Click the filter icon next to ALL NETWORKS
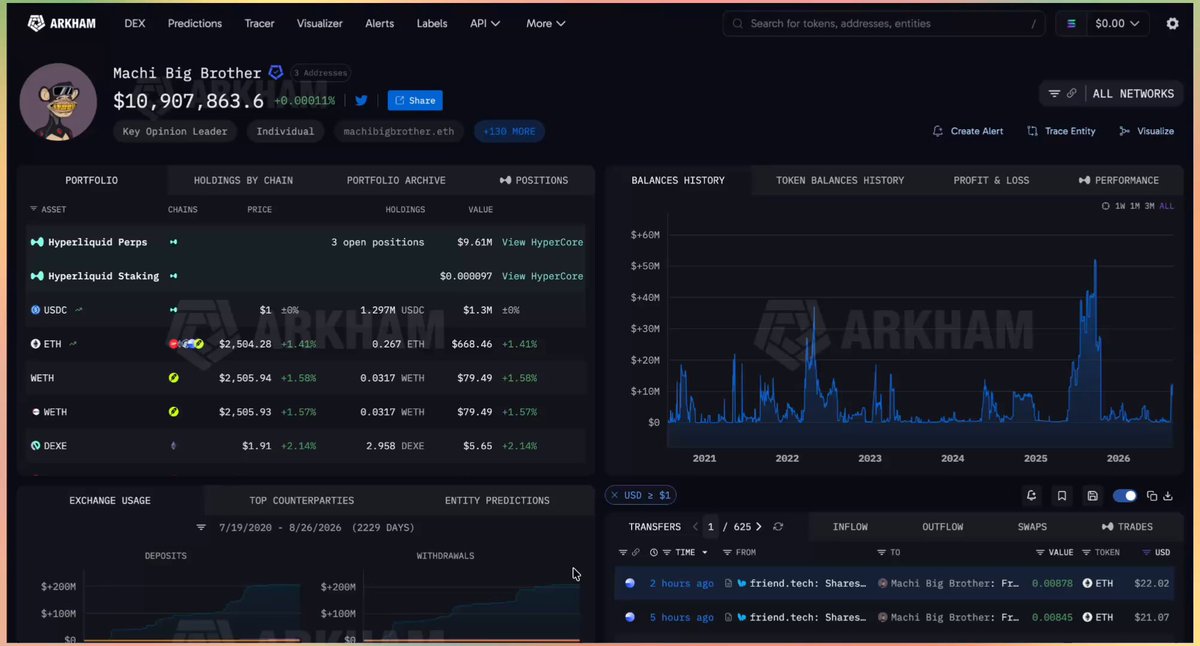The image size is (1200, 646). [1054, 93]
